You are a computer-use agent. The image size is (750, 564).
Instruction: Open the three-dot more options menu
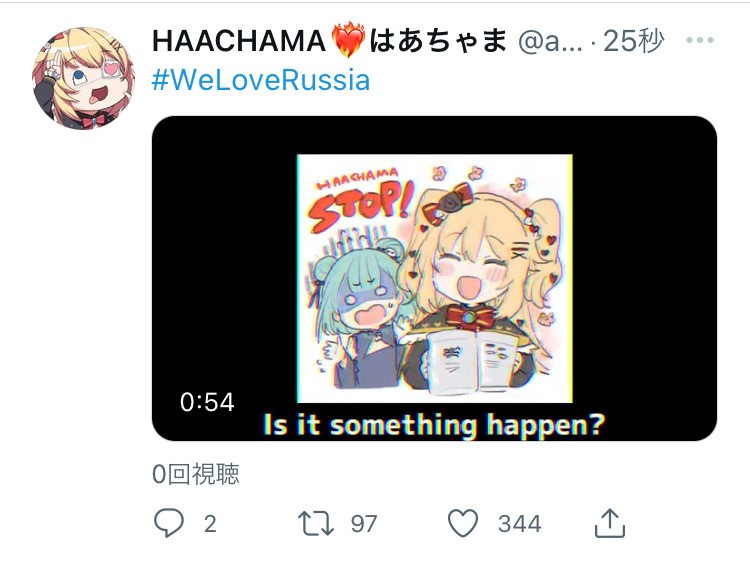coord(700,40)
